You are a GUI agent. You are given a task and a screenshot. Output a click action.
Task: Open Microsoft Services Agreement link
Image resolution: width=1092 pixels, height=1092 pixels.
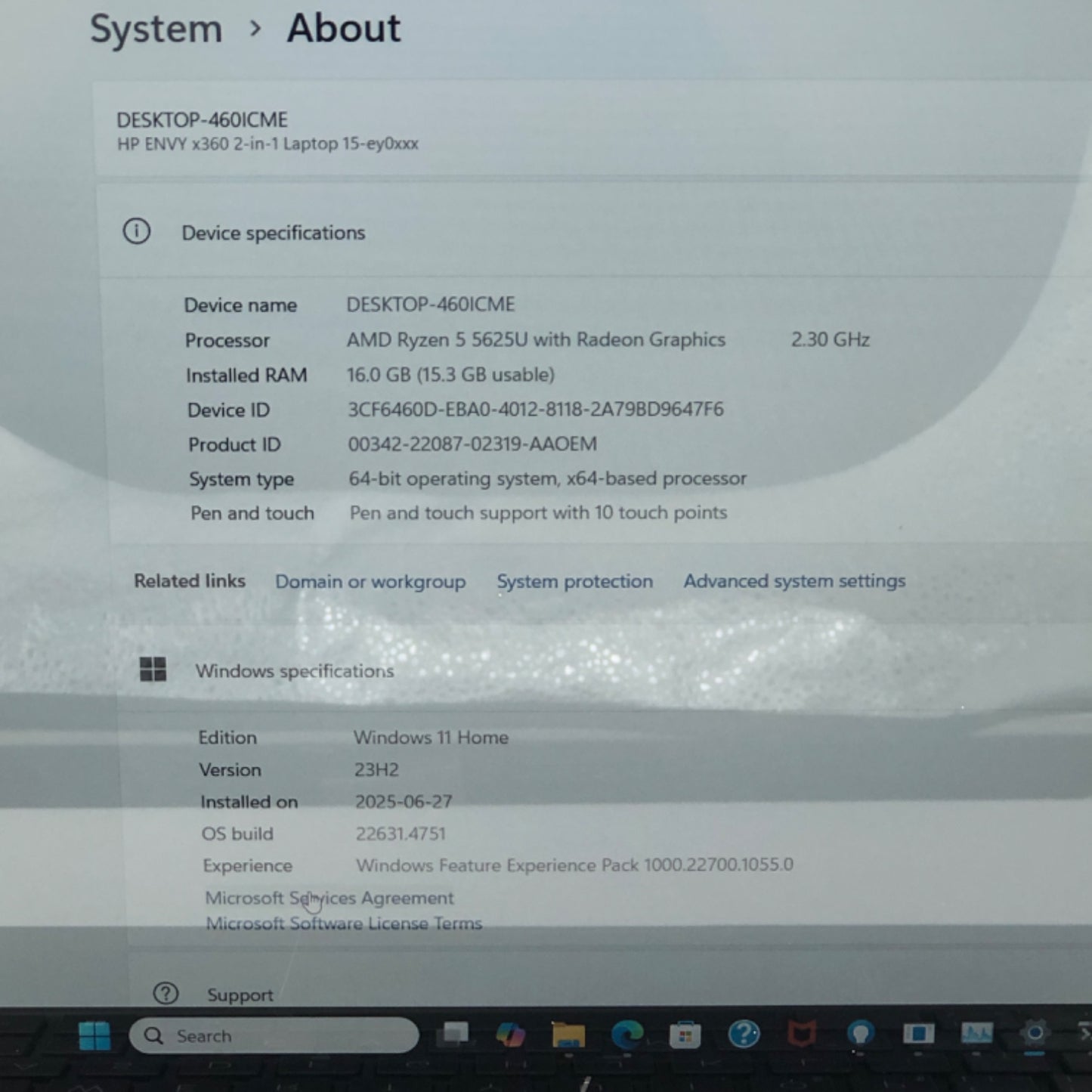pos(329,898)
